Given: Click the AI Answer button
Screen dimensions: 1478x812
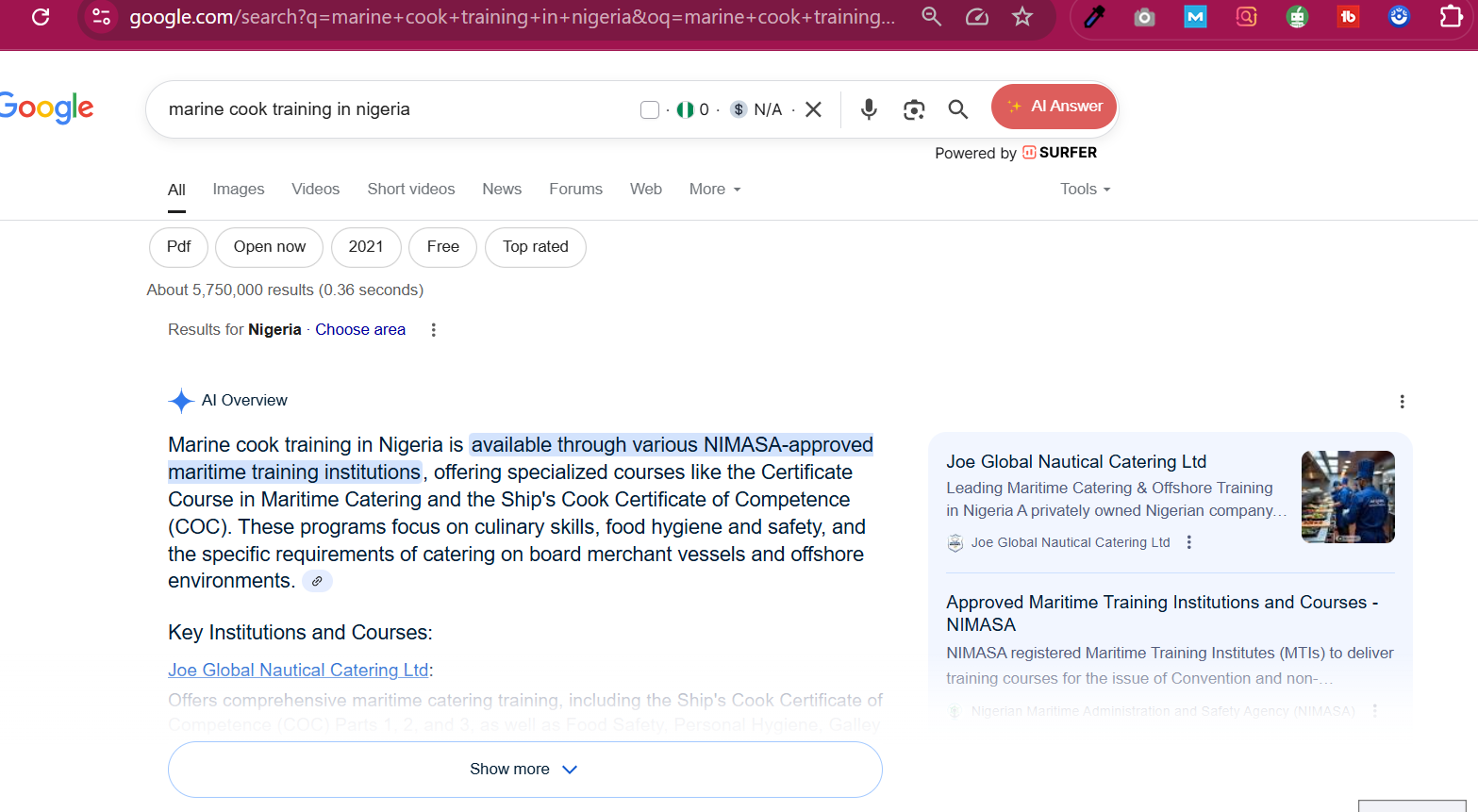Looking at the screenshot, I should pos(1054,107).
